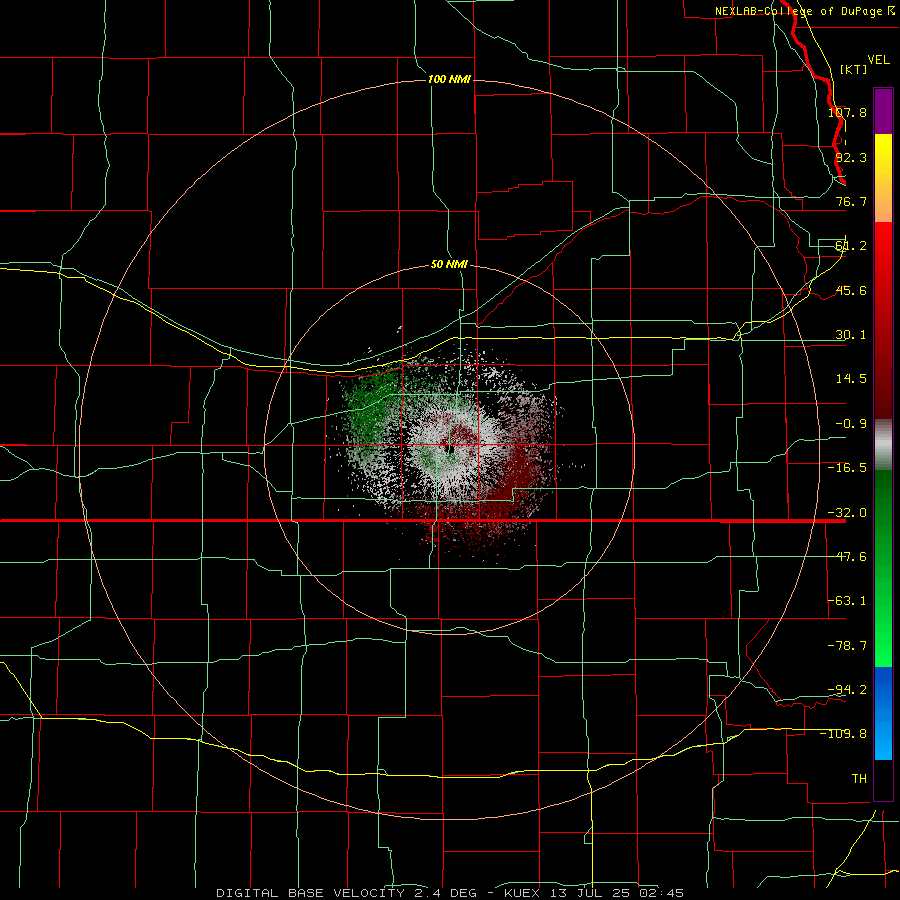
Task: Click the -32.0 velocity scale value
Action: point(847,513)
